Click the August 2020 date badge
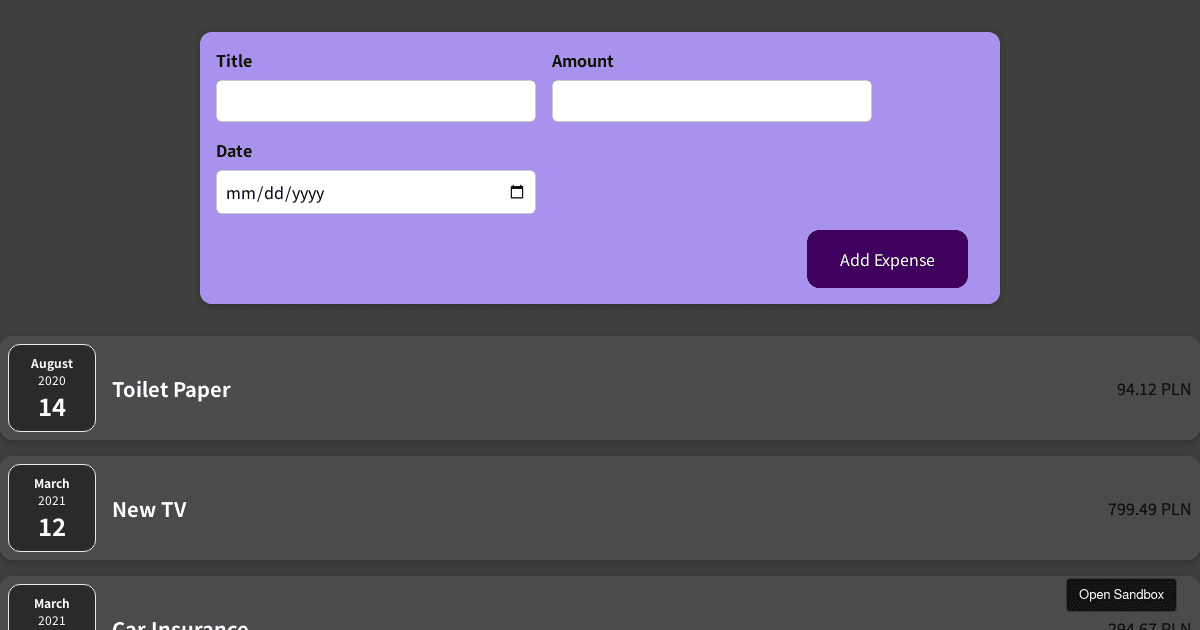The height and width of the screenshot is (630, 1200). point(52,388)
